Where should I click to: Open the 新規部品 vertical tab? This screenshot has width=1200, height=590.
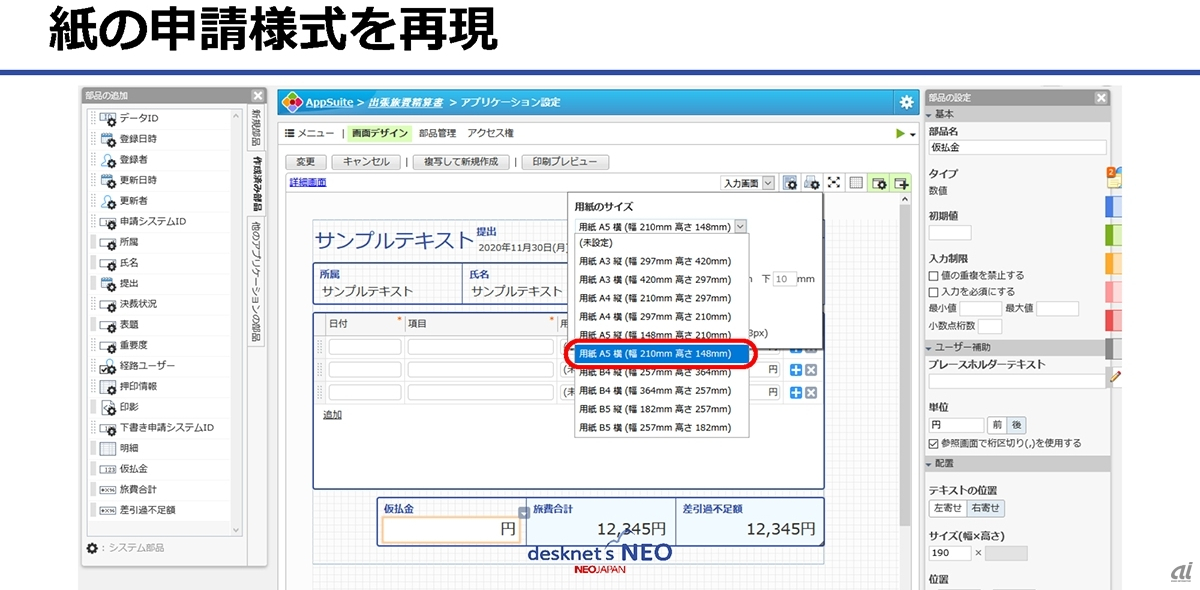click(255, 128)
